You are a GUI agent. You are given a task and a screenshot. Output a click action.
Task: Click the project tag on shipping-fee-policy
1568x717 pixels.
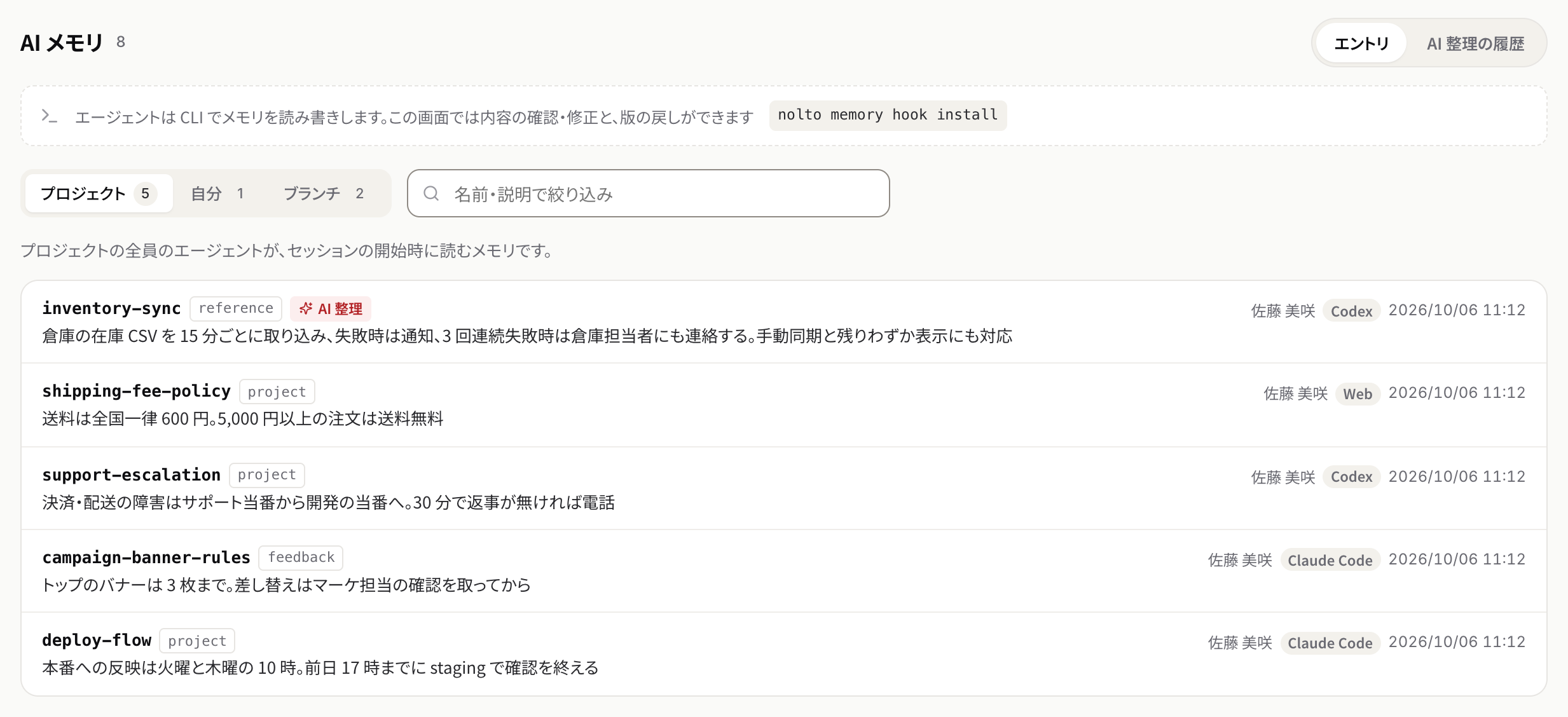coord(277,392)
